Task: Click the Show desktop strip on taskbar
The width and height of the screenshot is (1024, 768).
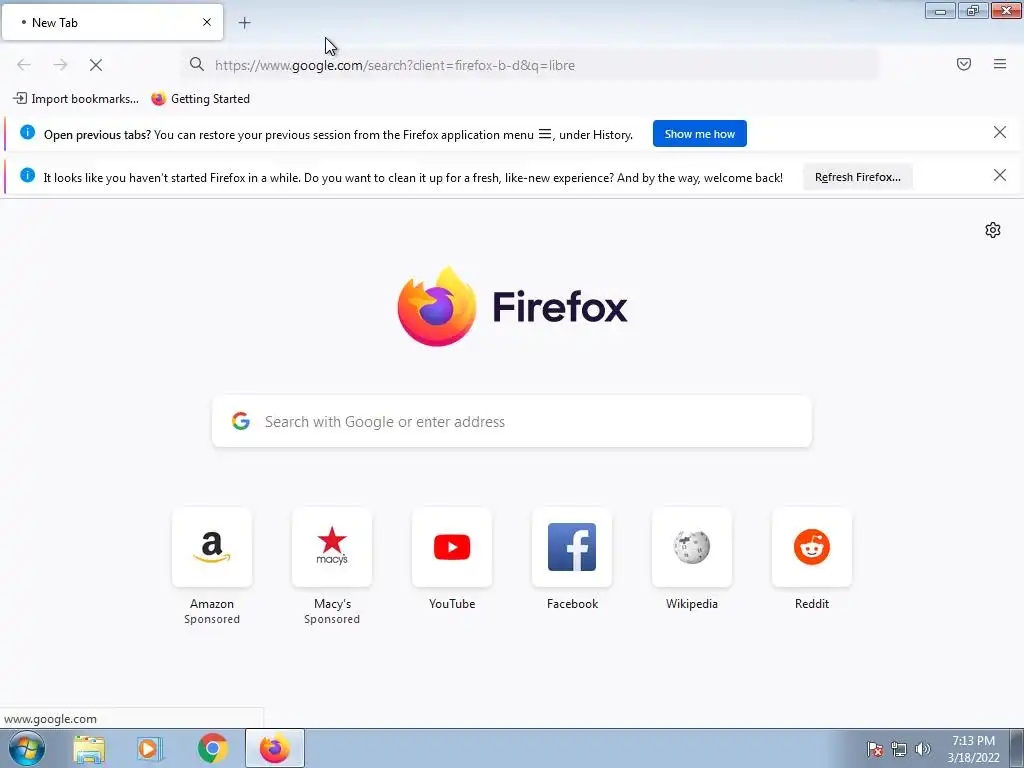Action: (x=1017, y=748)
